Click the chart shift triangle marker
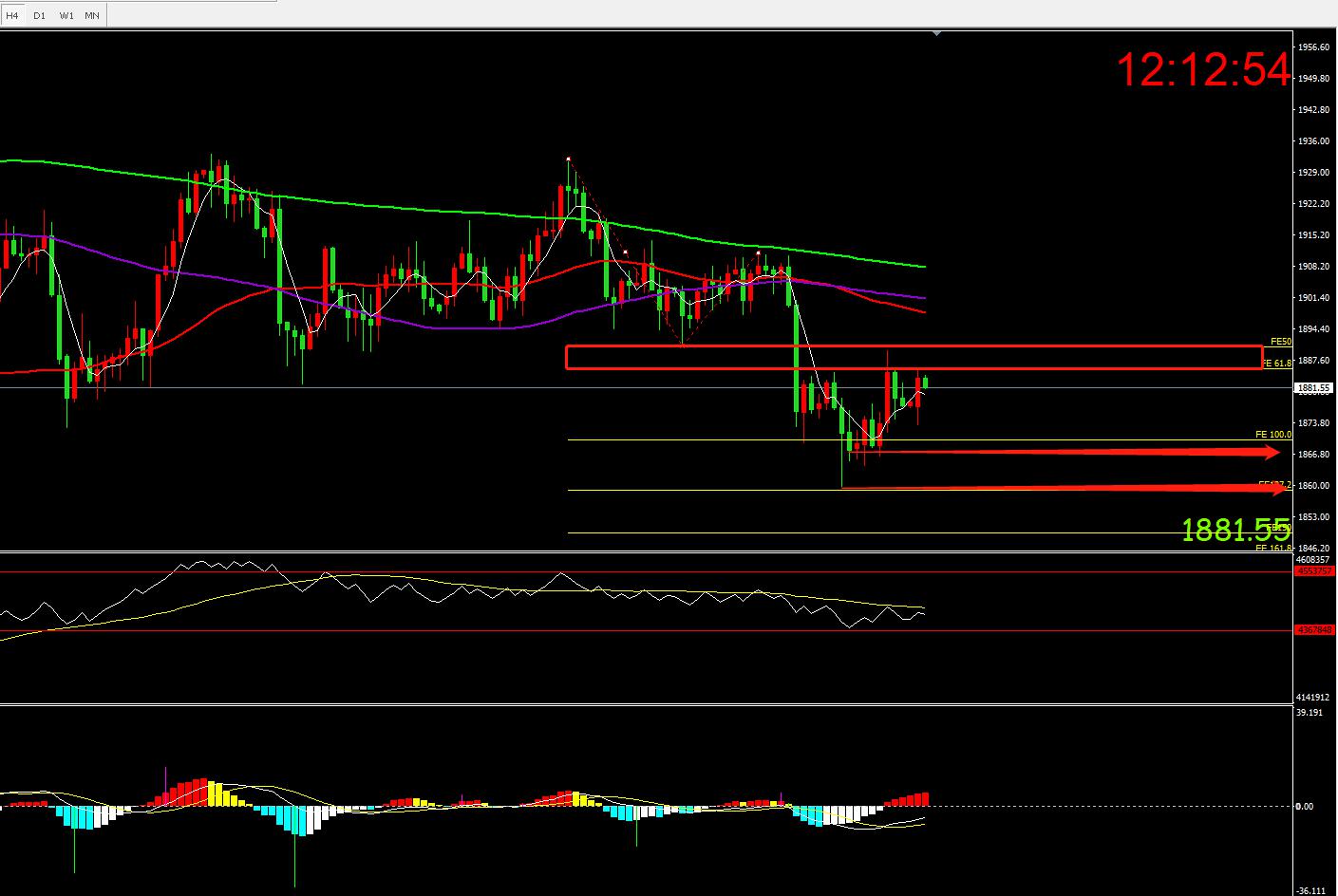1338x896 pixels. coord(937,33)
